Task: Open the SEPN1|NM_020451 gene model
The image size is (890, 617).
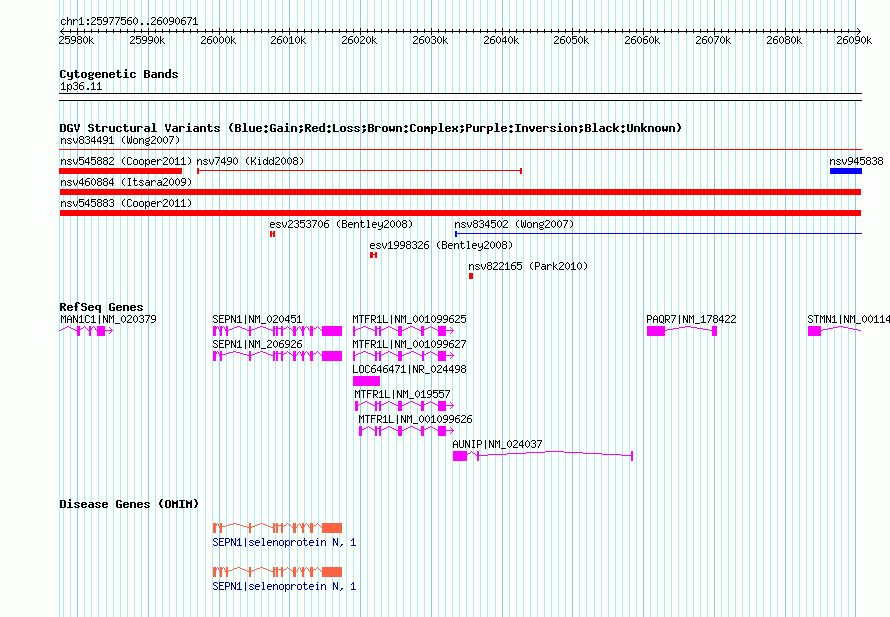Action: [278, 331]
